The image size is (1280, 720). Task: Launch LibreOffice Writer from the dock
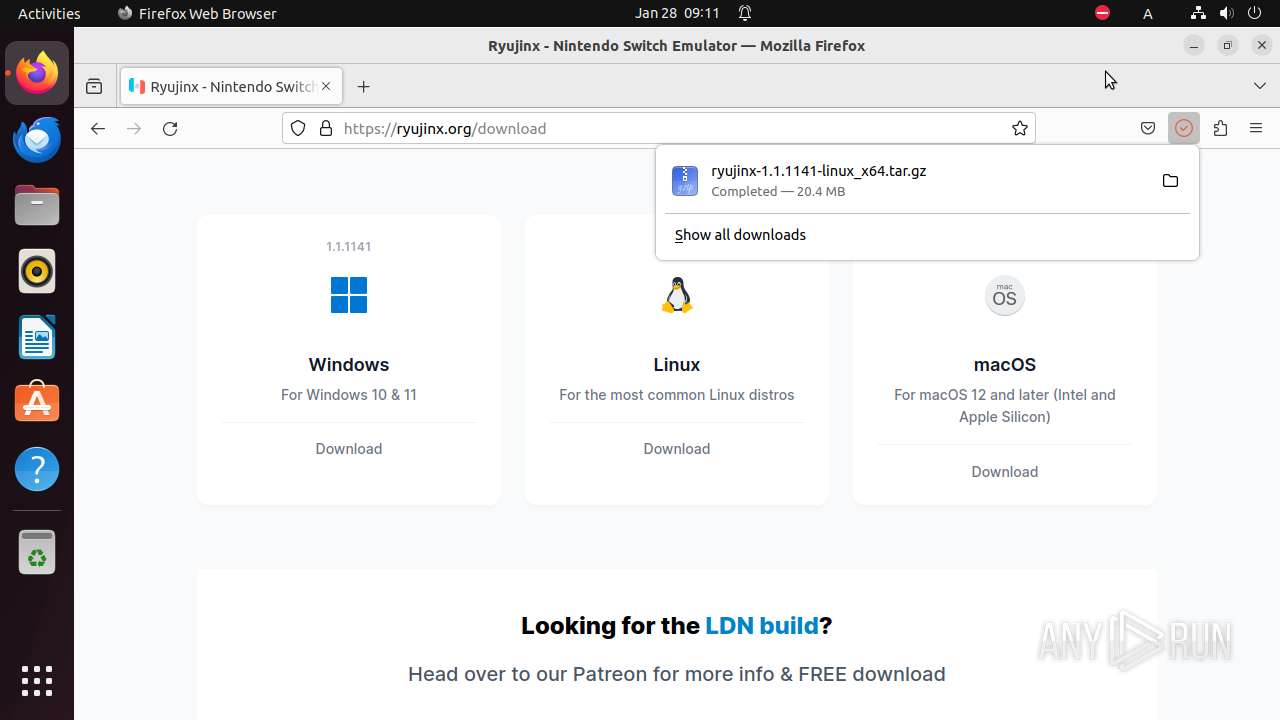pyautogui.click(x=37, y=337)
